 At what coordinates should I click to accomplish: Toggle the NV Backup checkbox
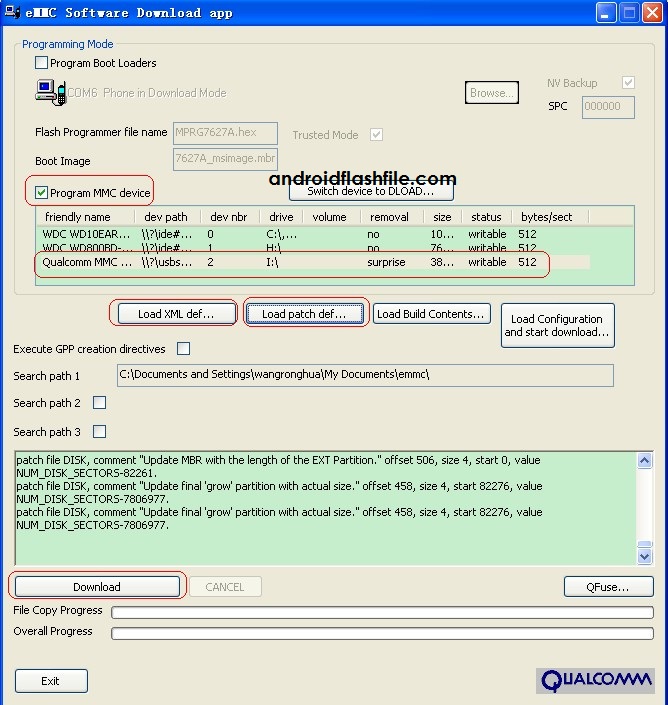[x=628, y=83]
